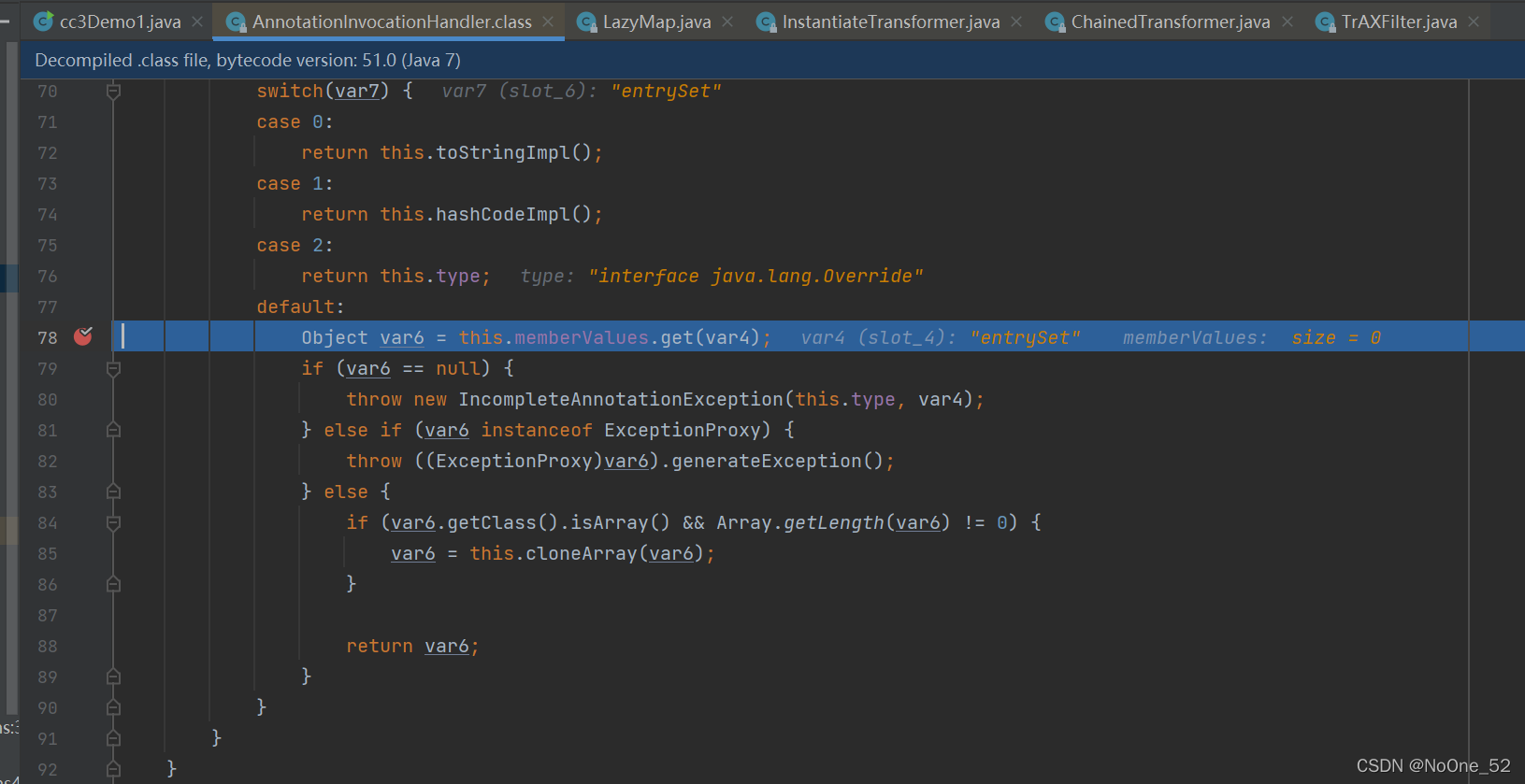The height and width of the screenshot is (784, 1525).
Task: Click IncompleteAnnotationException on line 80
Action: (621, 399)
